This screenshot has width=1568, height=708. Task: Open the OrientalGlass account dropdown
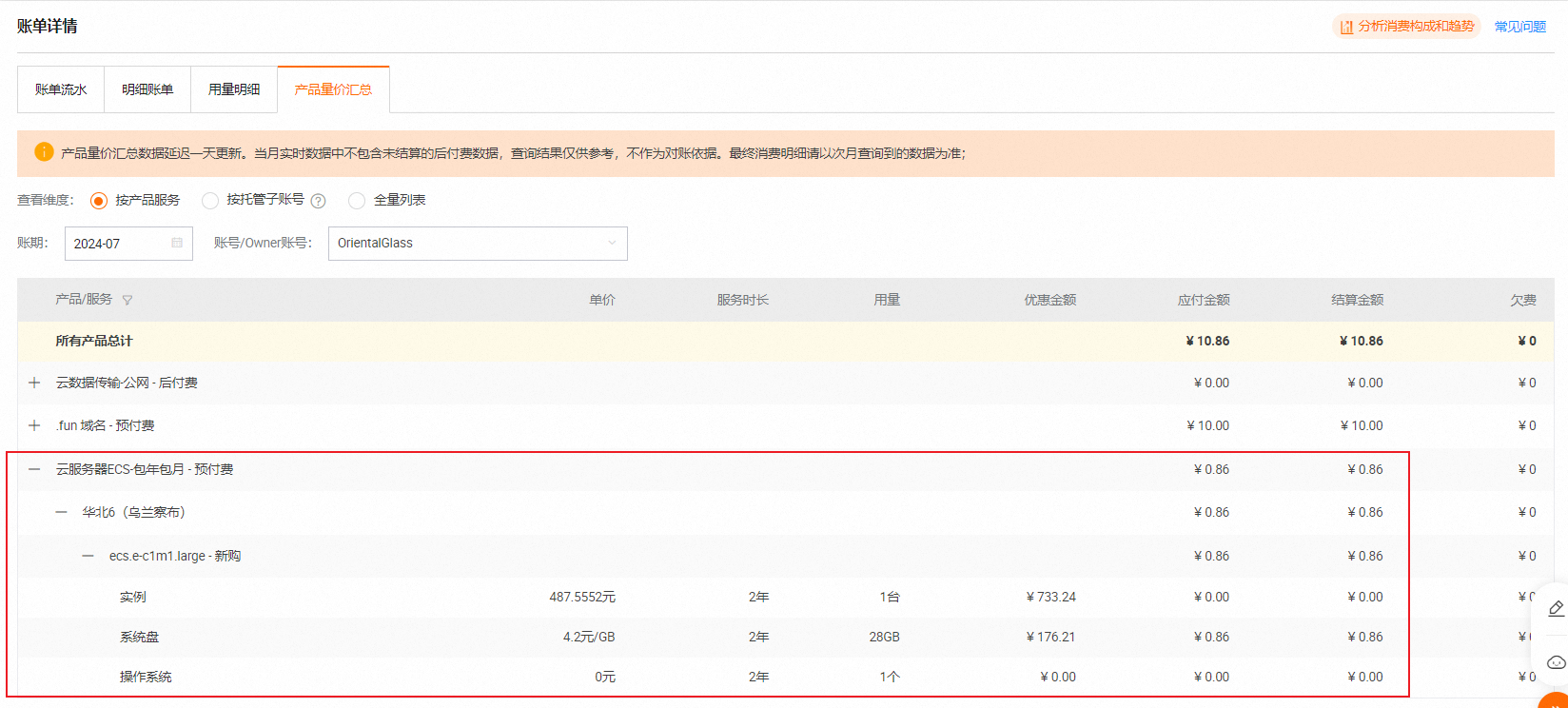pos(477,244)
